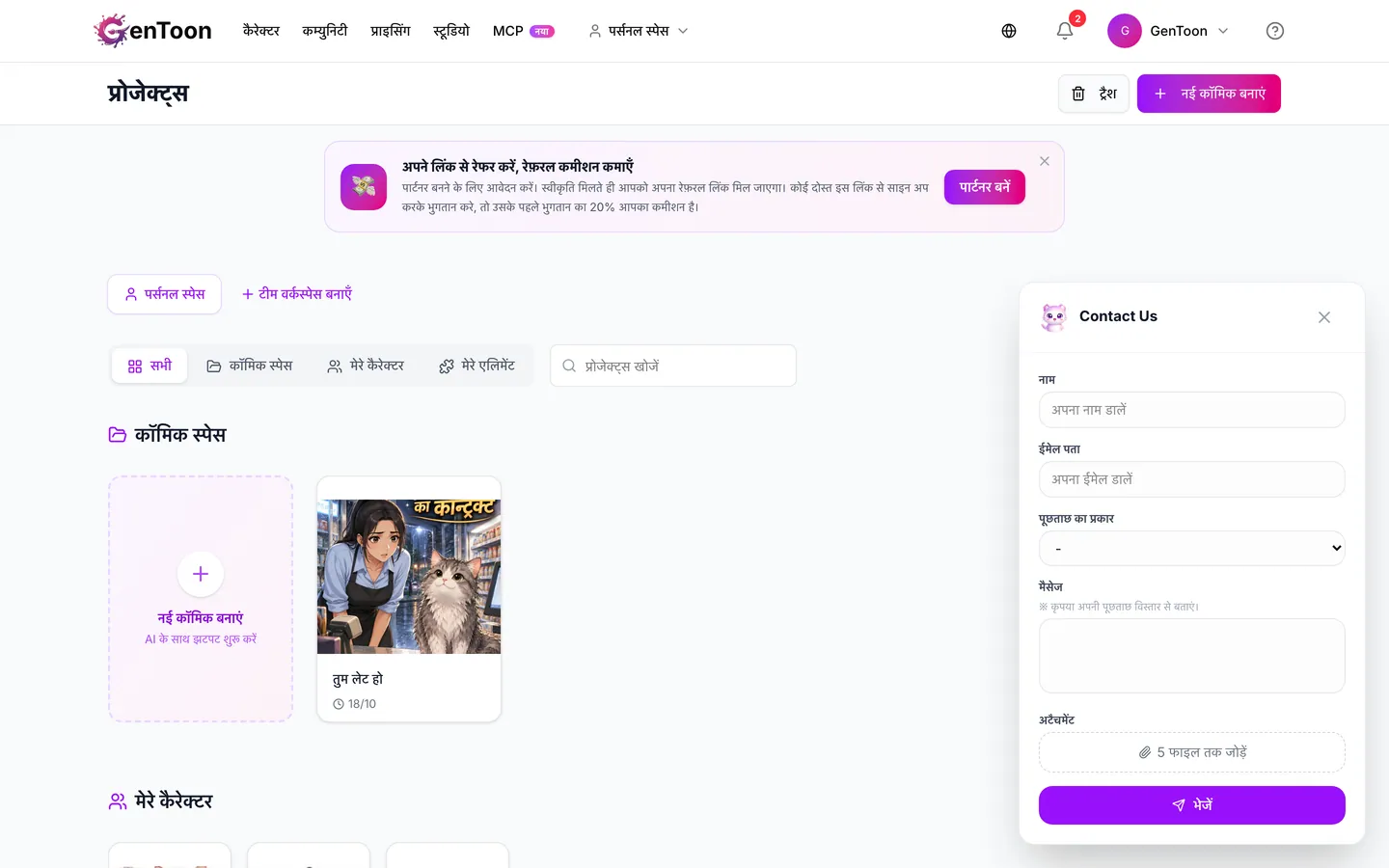Open कम्युनिटी in the top navigation

click(x=325, y=31)
